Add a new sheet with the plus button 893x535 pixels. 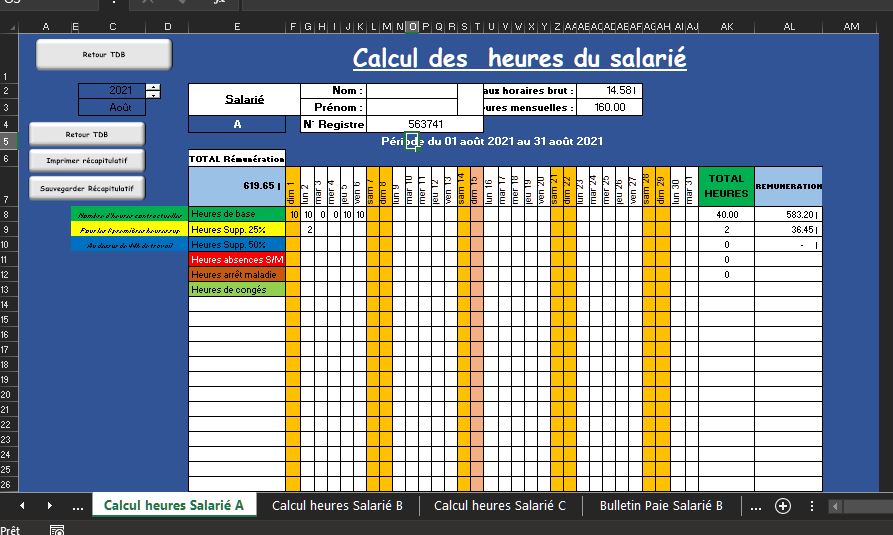[783, 506]
